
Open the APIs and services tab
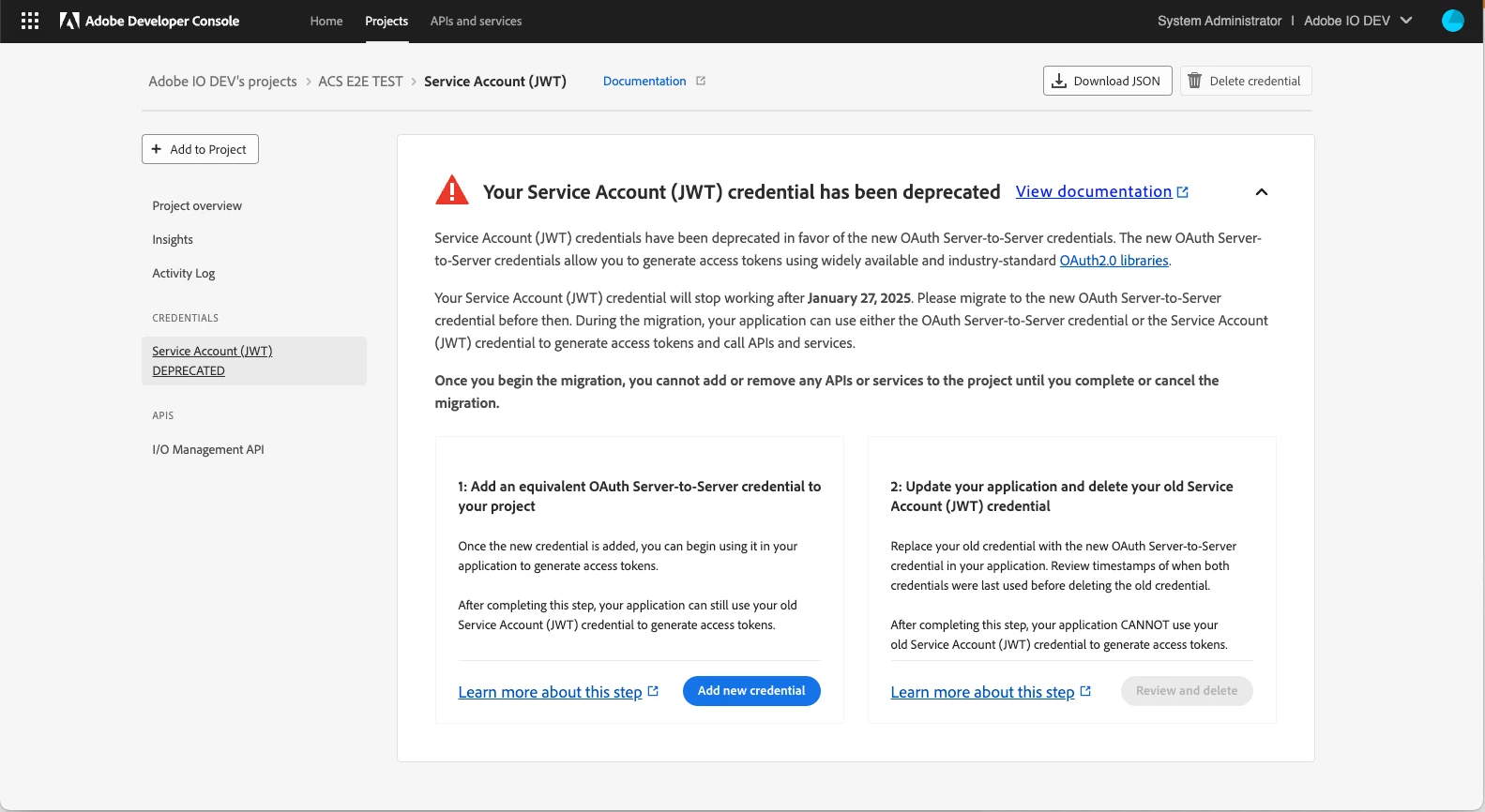[x=476, y=21]
